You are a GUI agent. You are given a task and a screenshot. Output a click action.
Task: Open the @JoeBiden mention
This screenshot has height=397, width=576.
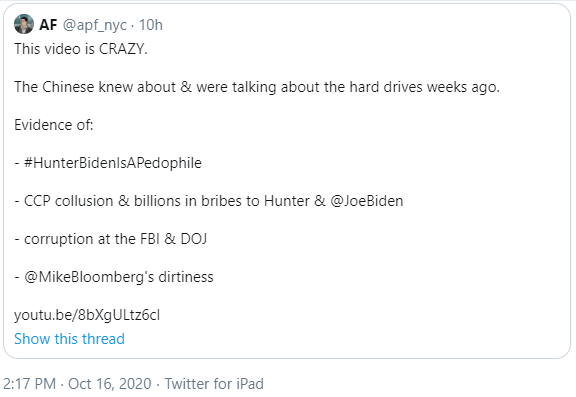pyautogui.click(x=367, y=201)
